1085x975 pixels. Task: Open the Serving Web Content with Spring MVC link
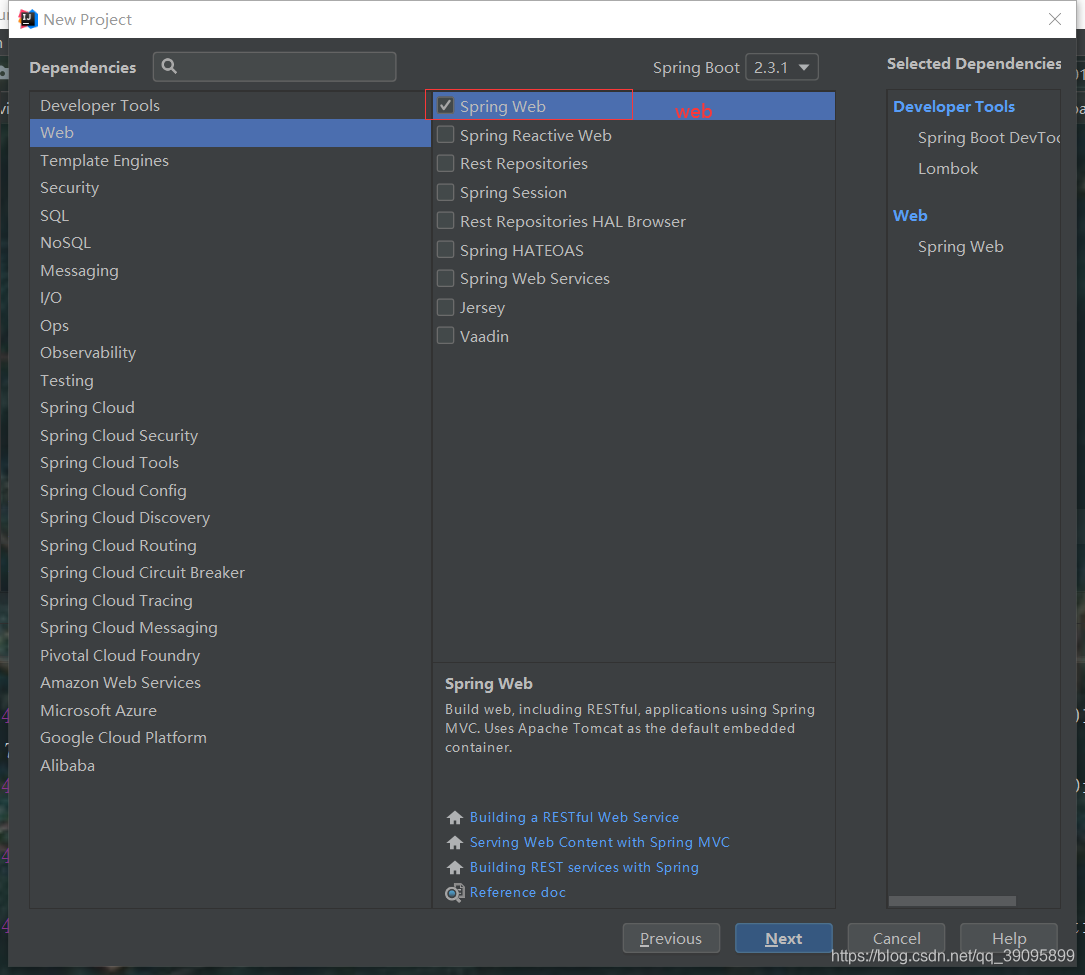599,842
